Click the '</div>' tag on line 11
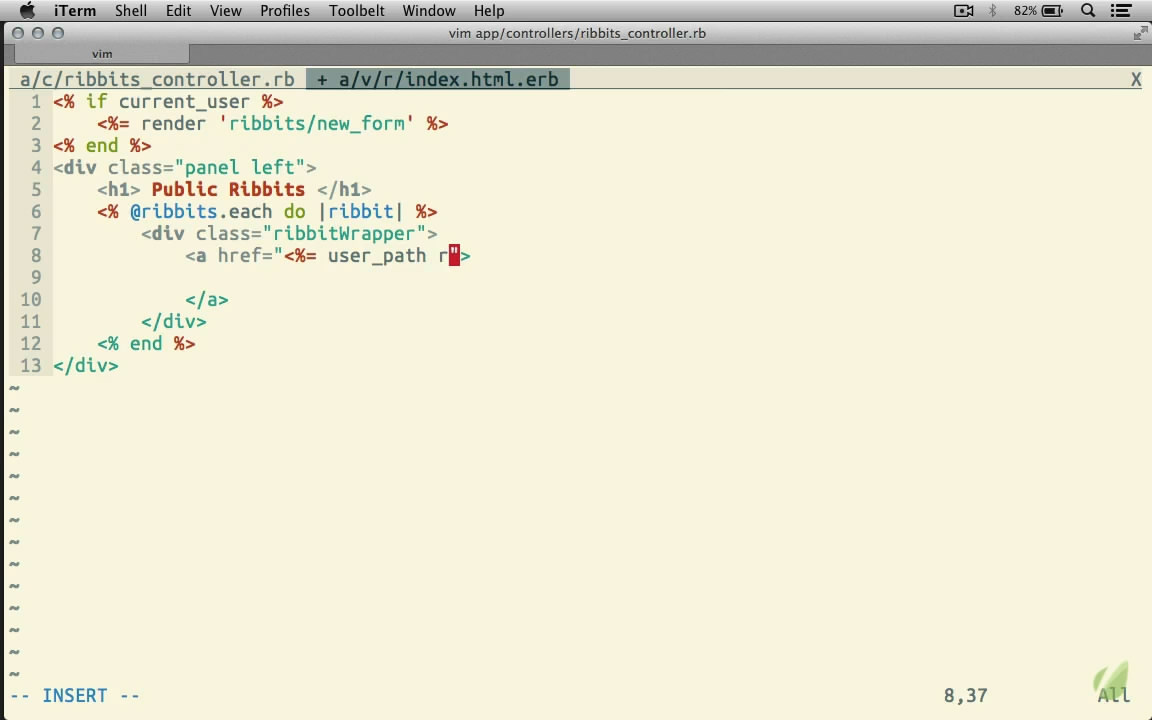 174,322
